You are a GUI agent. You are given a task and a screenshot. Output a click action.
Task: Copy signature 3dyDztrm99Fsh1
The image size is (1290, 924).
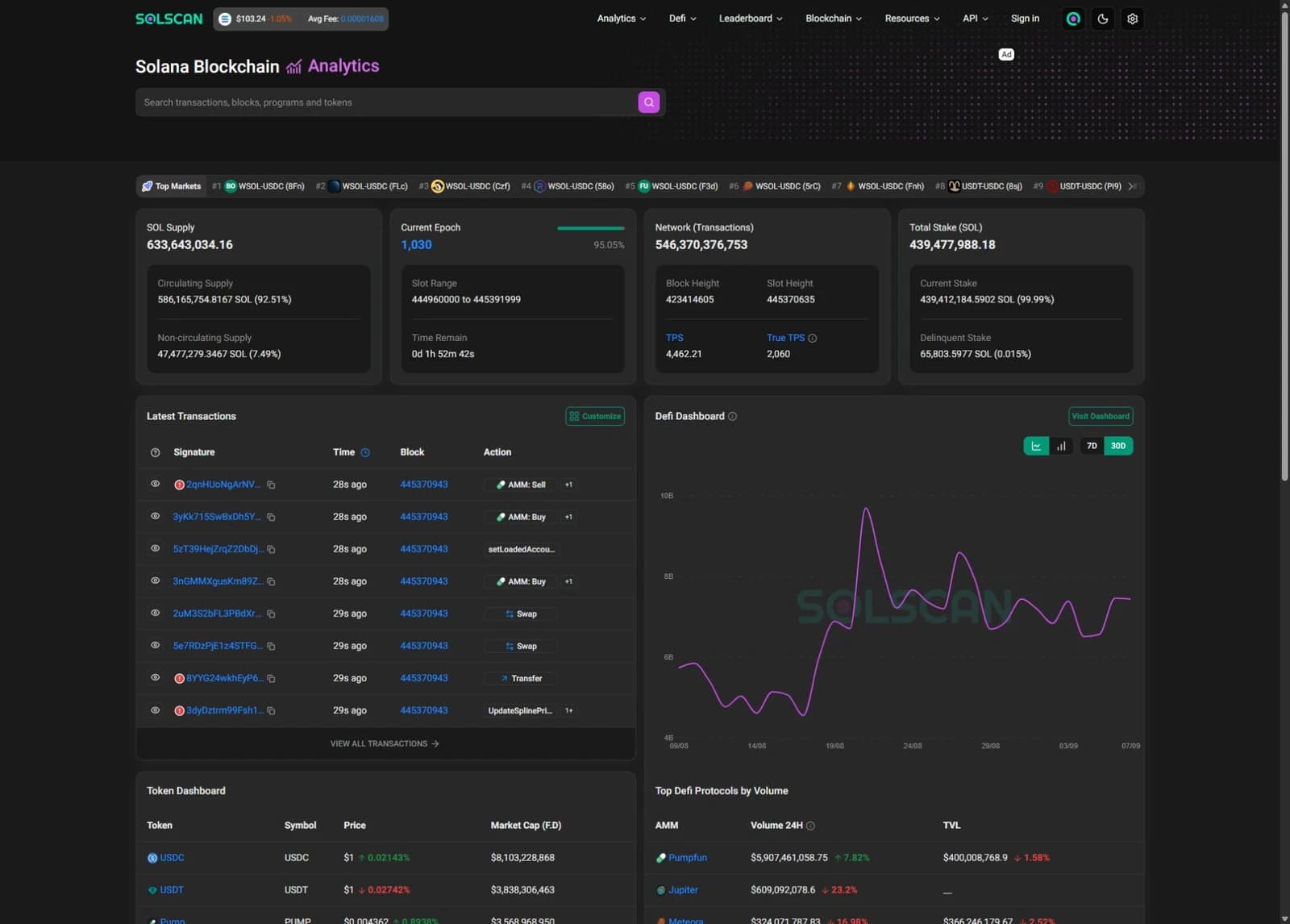click(271, 710)
